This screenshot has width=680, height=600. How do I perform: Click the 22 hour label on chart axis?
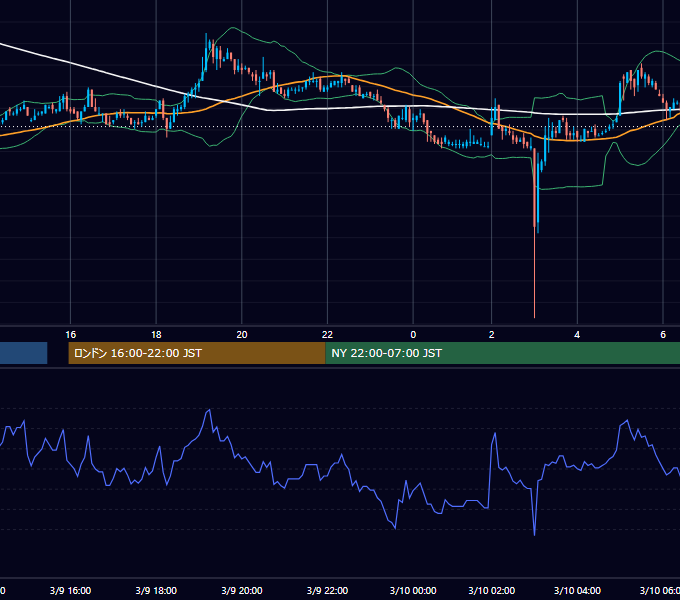point(327,335)
